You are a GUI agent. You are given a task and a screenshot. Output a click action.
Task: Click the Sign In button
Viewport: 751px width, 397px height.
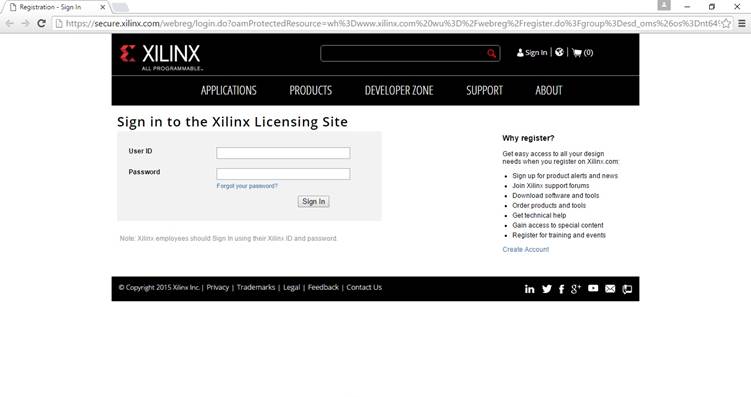(313, 202)
